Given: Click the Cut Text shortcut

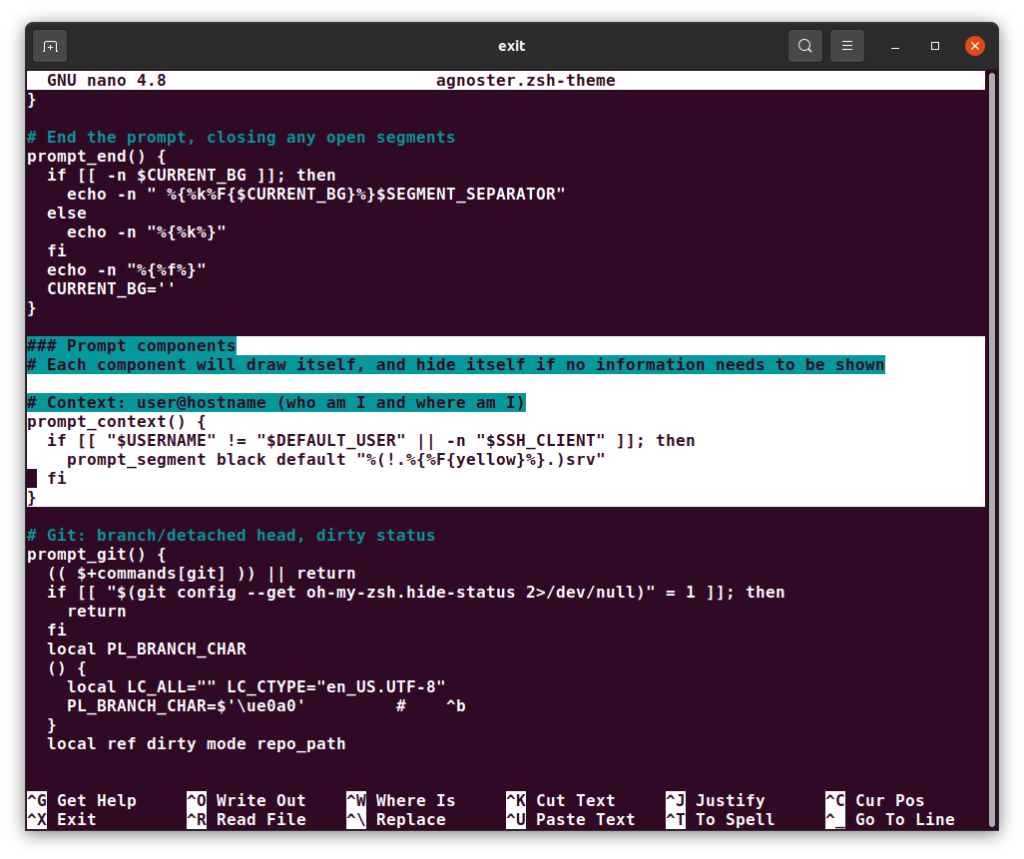Looking at the screenshot, I should coord(575,800).
